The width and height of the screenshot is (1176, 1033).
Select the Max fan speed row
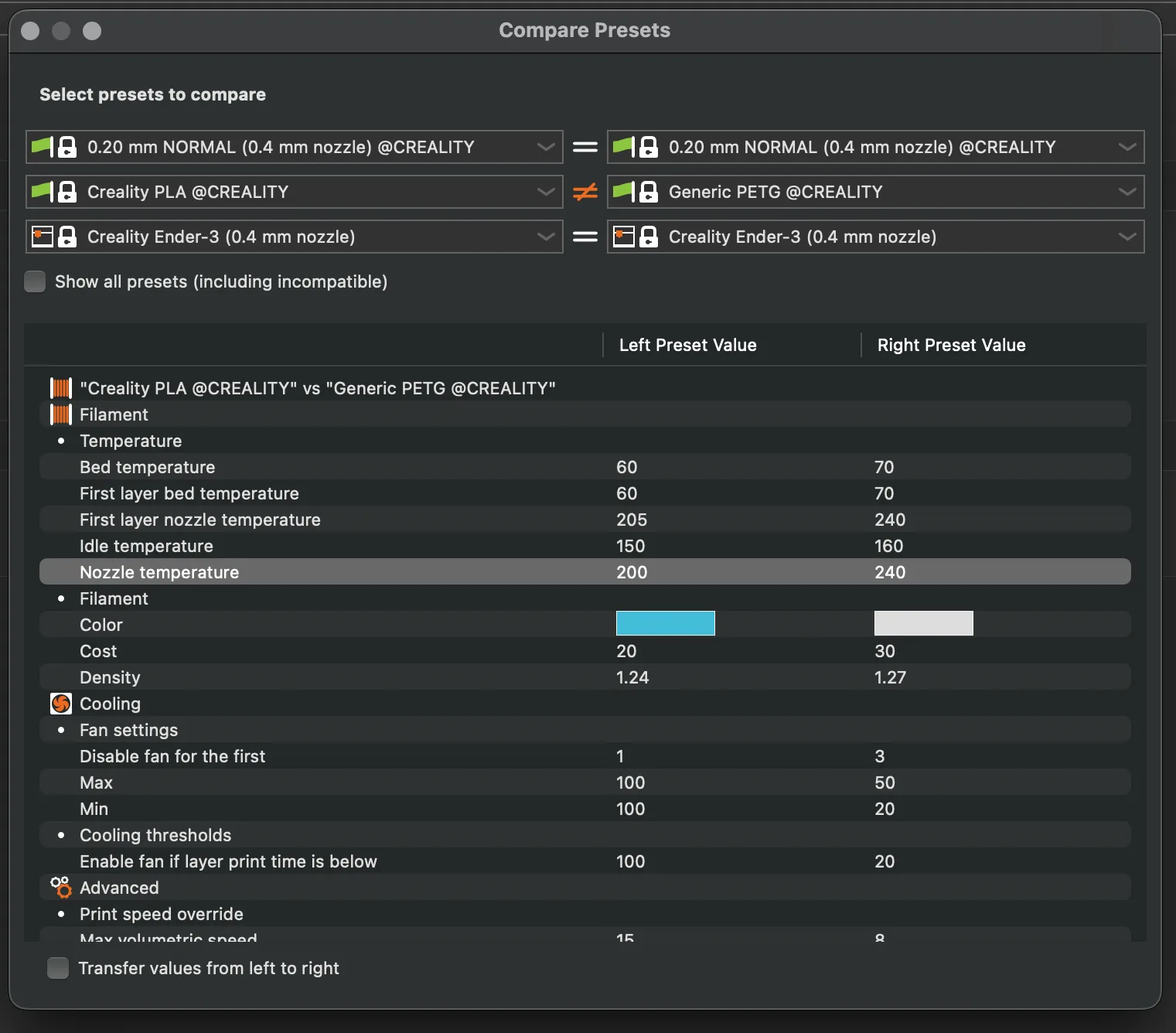pyautogui.click(x=585, y=782)
